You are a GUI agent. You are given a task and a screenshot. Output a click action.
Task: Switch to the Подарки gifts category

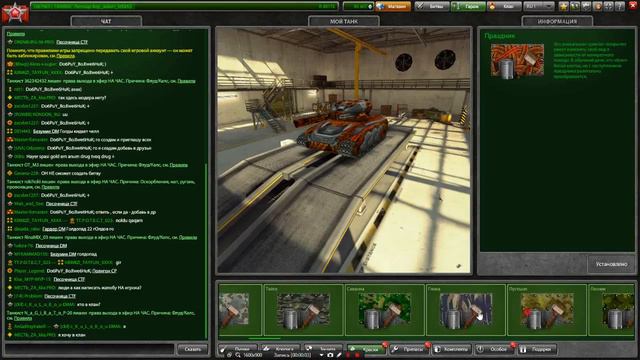point(538,349)
